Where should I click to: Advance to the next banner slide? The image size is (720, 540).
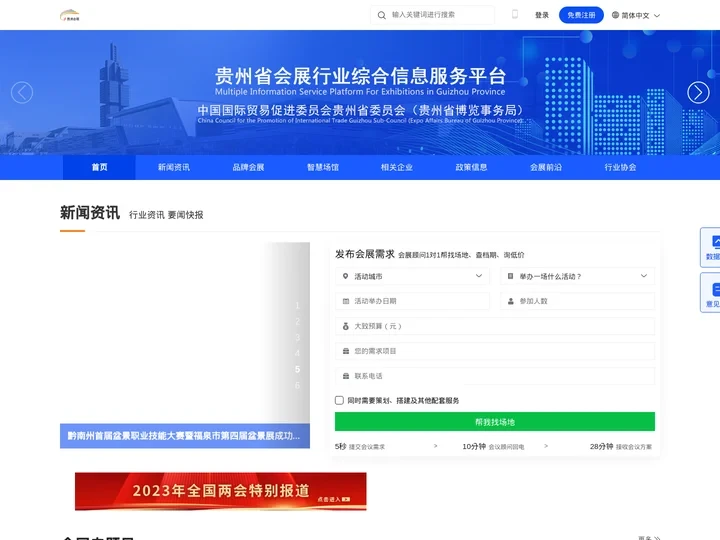click(698, 92)
